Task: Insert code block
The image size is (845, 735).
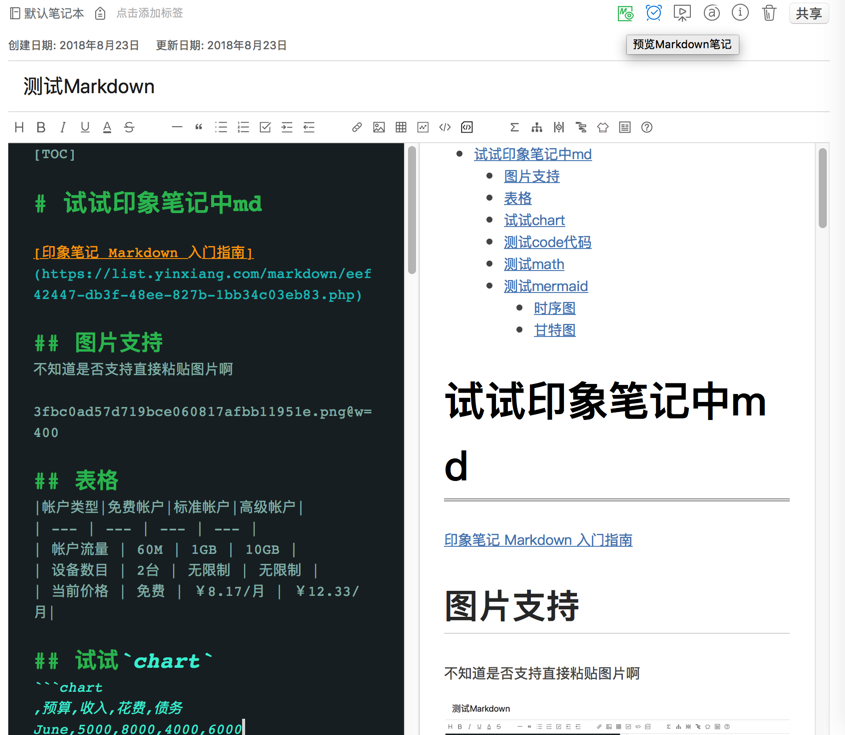Action: tap(467, 127)
